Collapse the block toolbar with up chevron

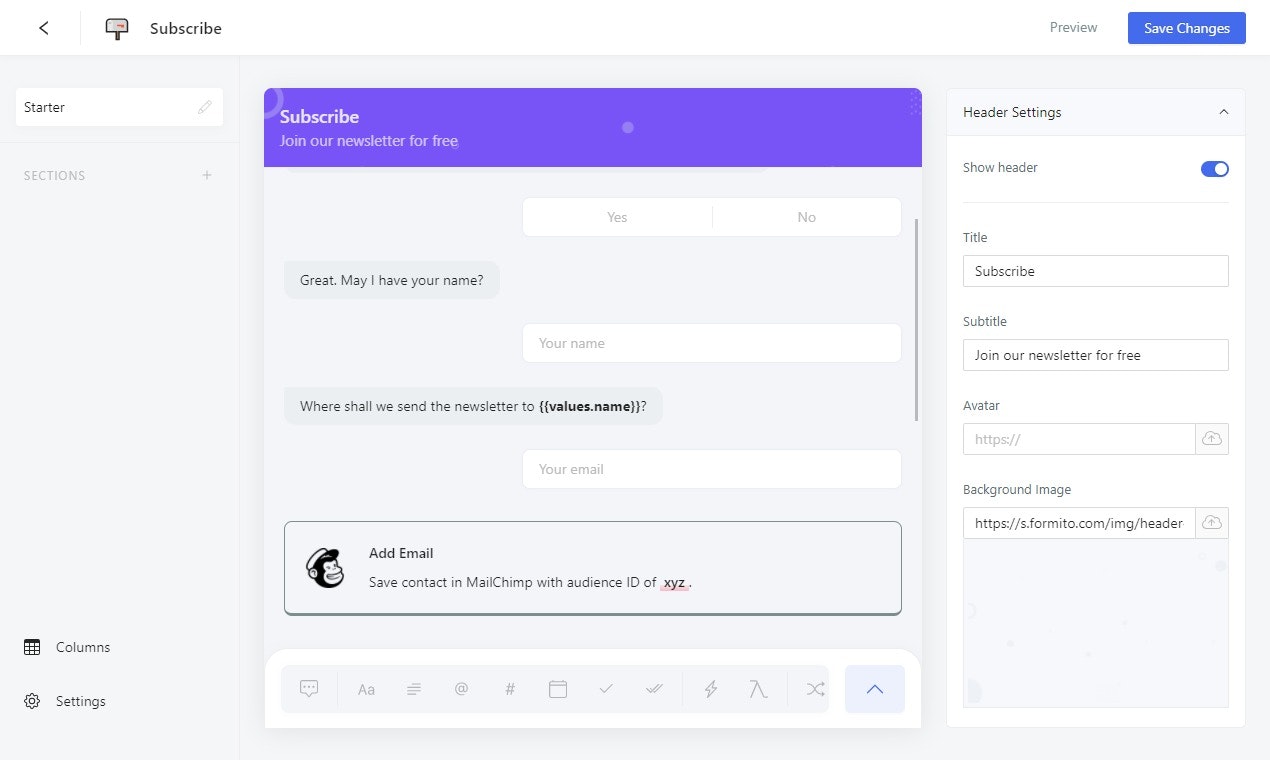(875, 689)
